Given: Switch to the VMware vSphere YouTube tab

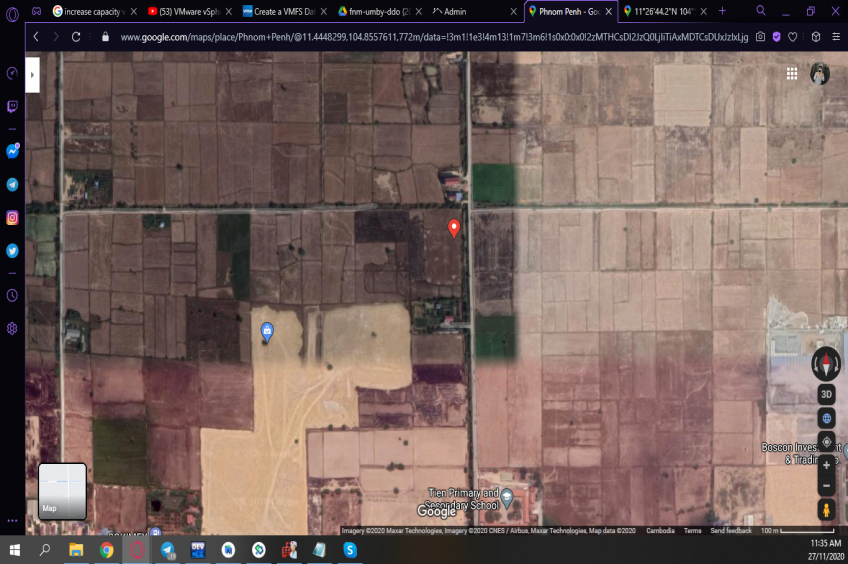Looking at the screenshot, I should [188, 11].
